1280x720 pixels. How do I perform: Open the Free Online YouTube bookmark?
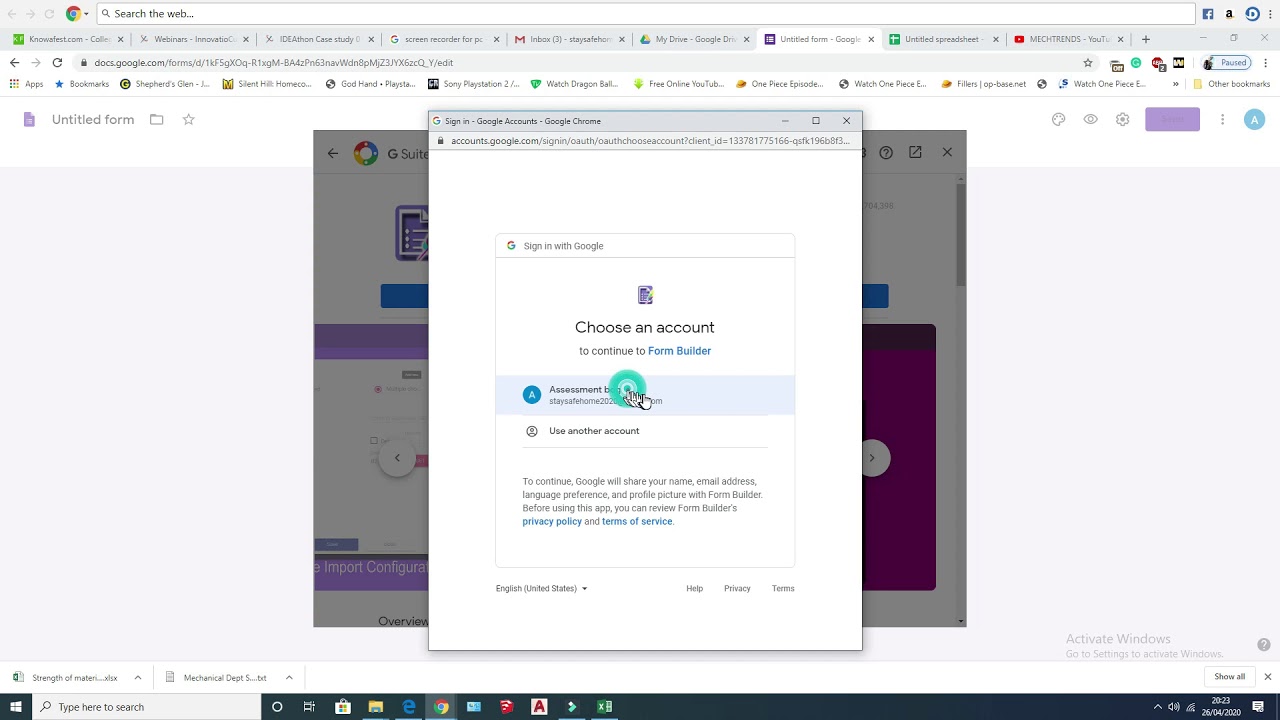click(677, 84)
